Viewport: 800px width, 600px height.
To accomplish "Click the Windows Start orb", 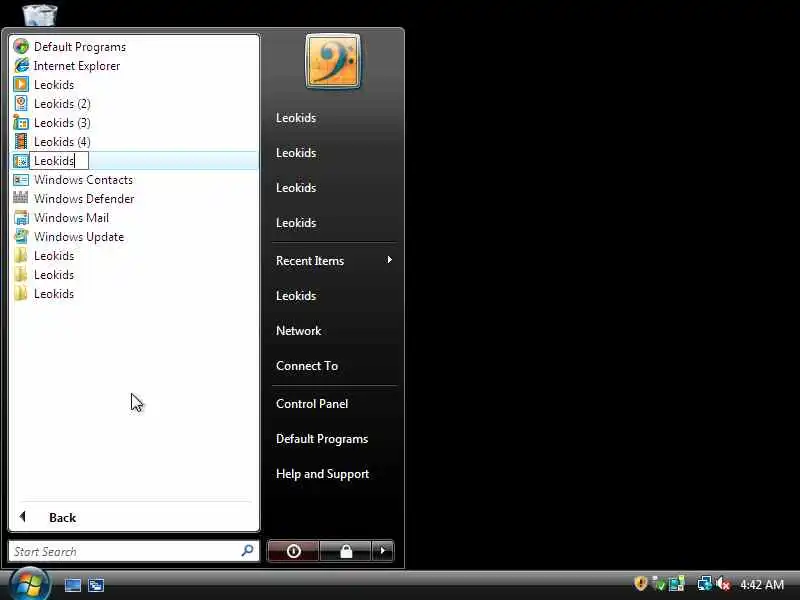I will (29, 584).
